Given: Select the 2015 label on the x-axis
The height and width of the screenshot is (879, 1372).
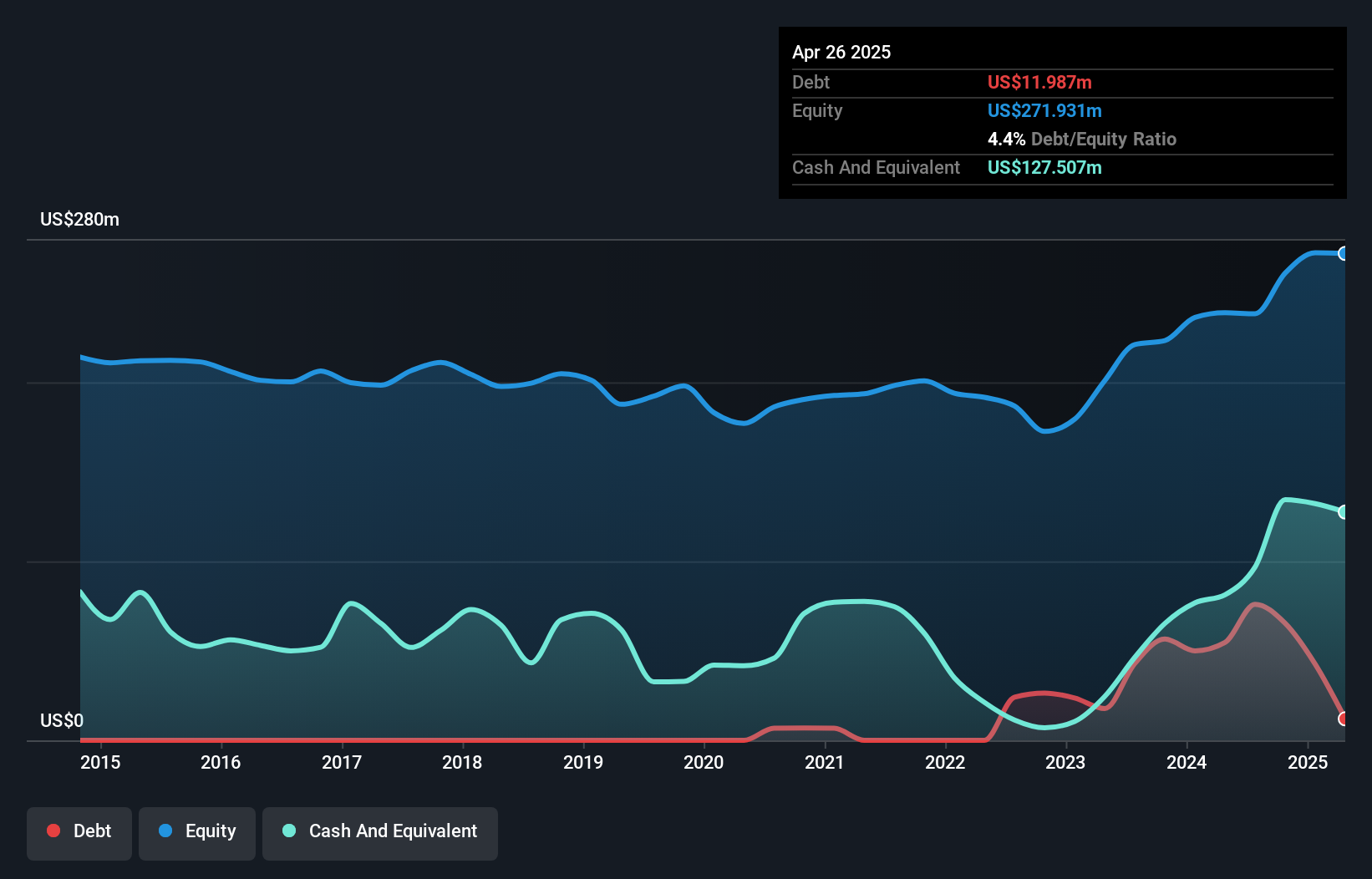Looking at the screenshot, I should click(x=100, y=763).
